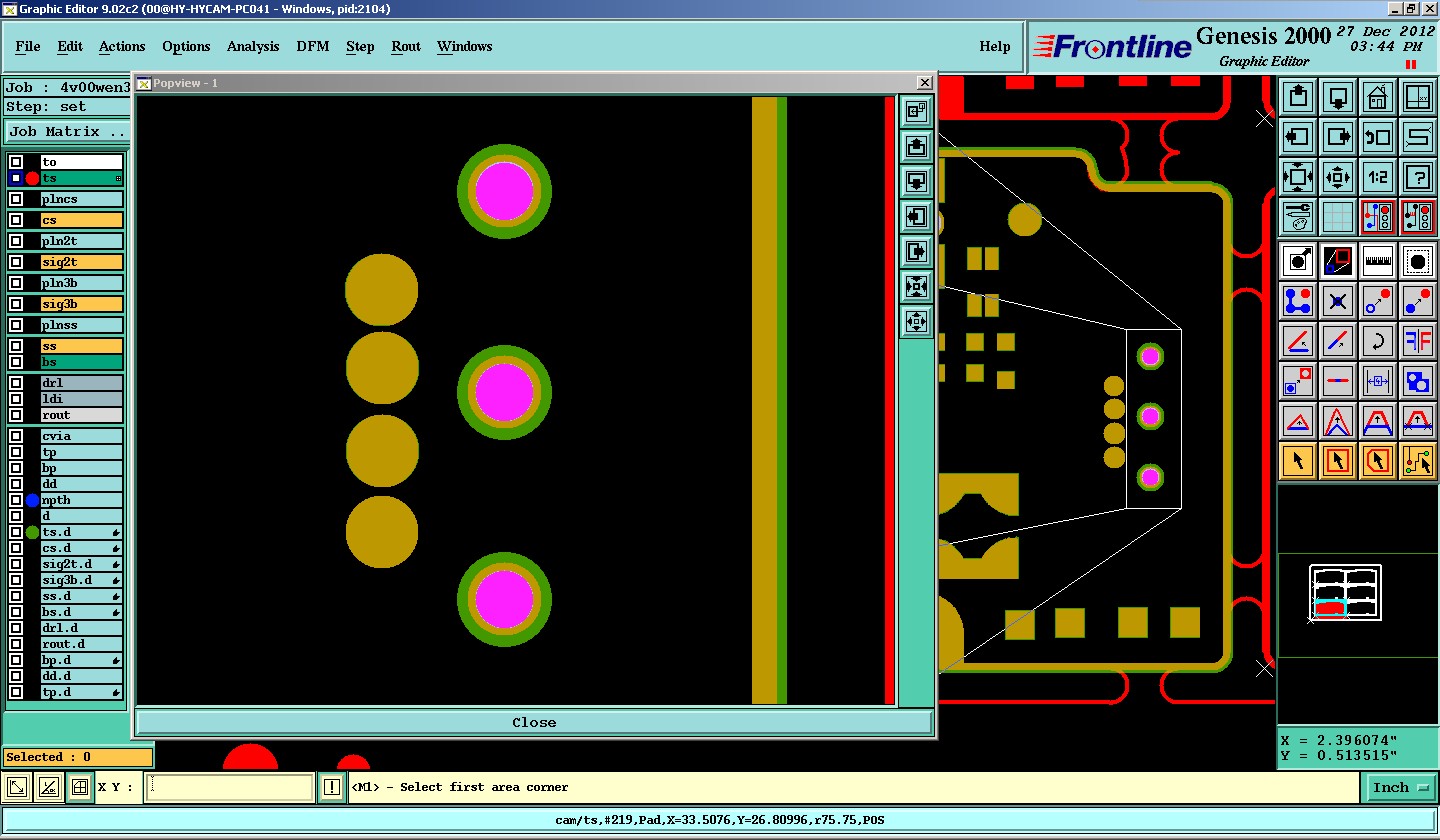Toggle the grid display icon

pyautogui.click(x=1338, y=217)
